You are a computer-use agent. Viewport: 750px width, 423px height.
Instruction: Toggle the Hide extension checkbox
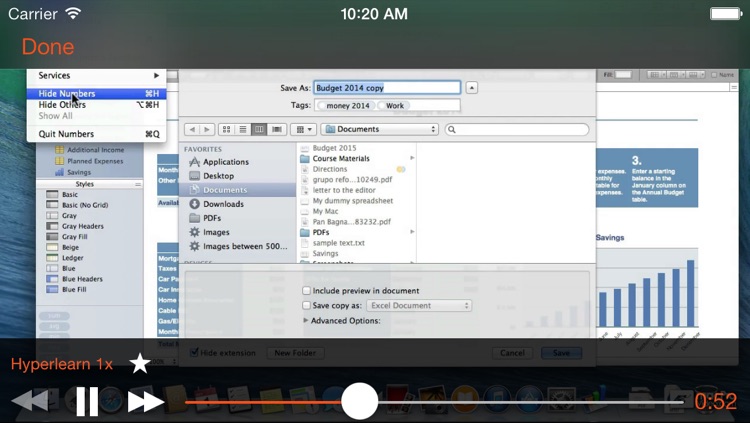194,353
